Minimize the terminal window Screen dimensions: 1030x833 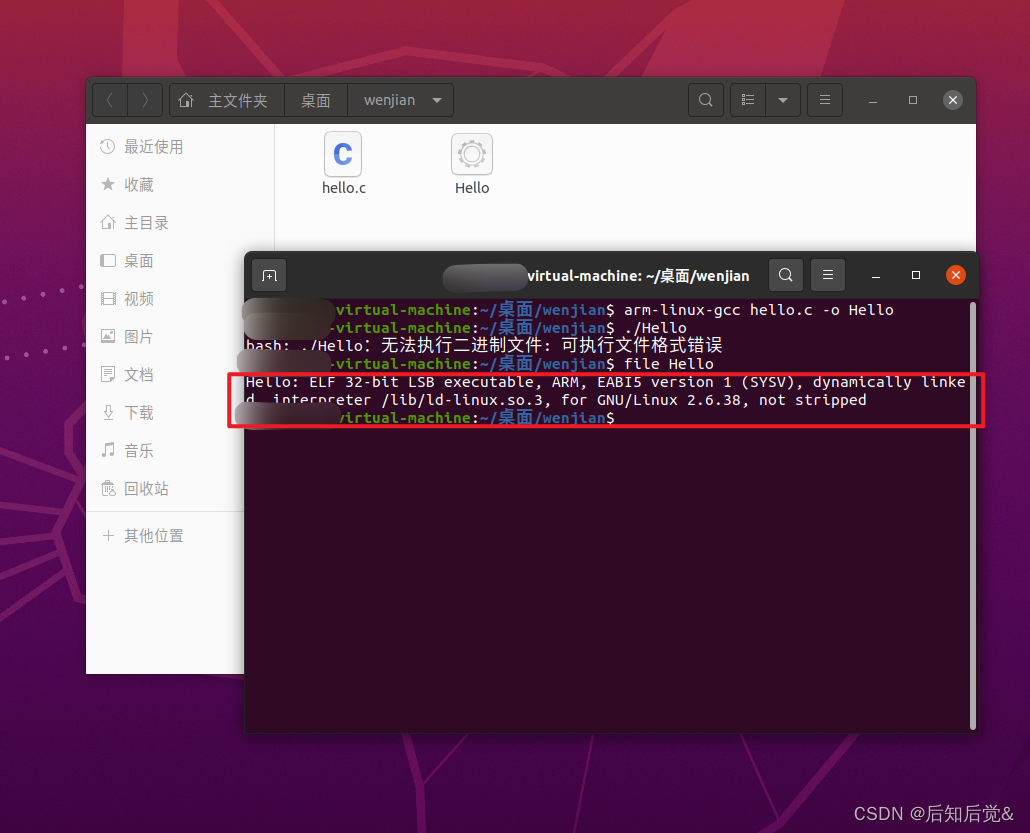pos(876,276)
